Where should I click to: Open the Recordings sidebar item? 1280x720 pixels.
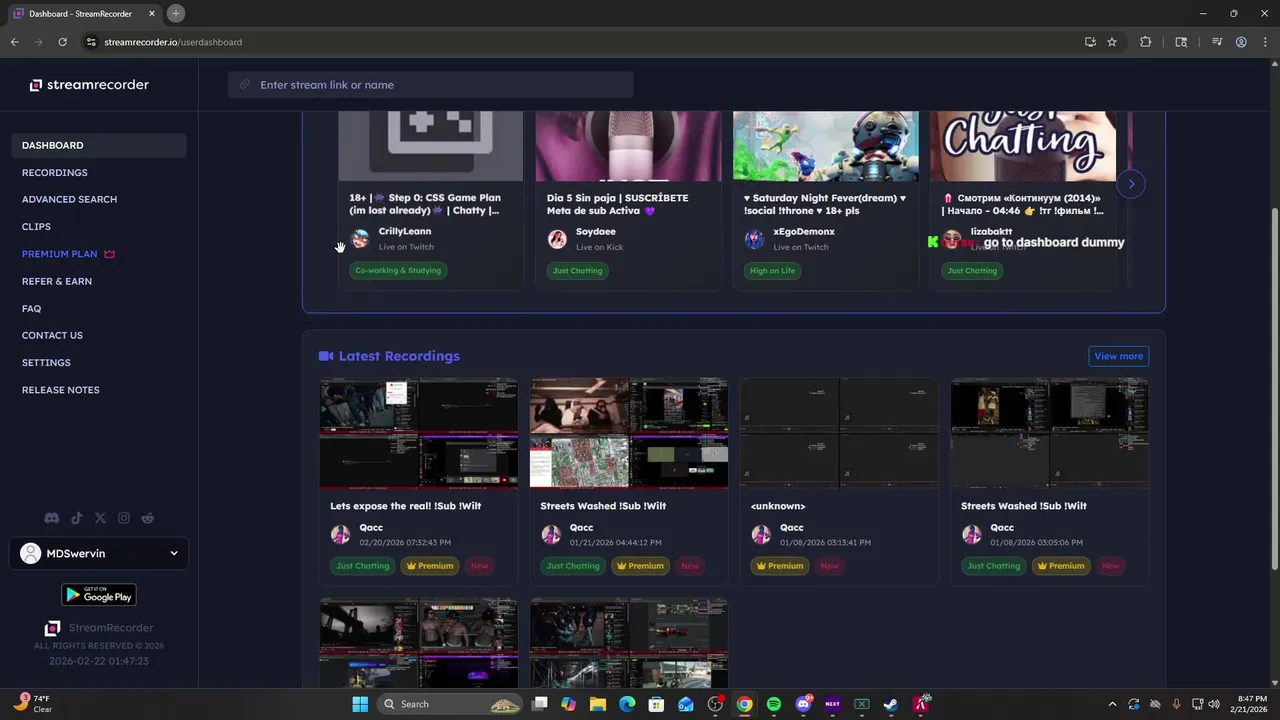54,172
